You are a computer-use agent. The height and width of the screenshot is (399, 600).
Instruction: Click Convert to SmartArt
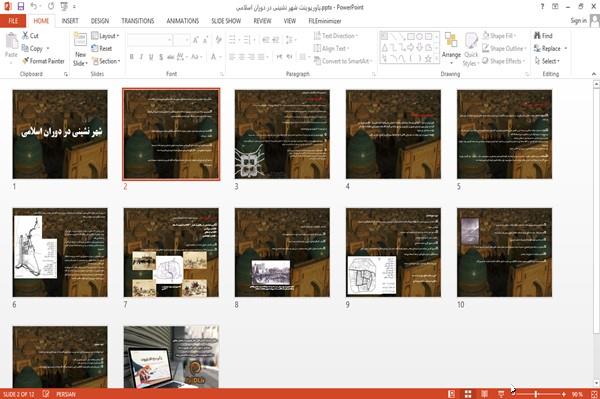click(342, 61)
